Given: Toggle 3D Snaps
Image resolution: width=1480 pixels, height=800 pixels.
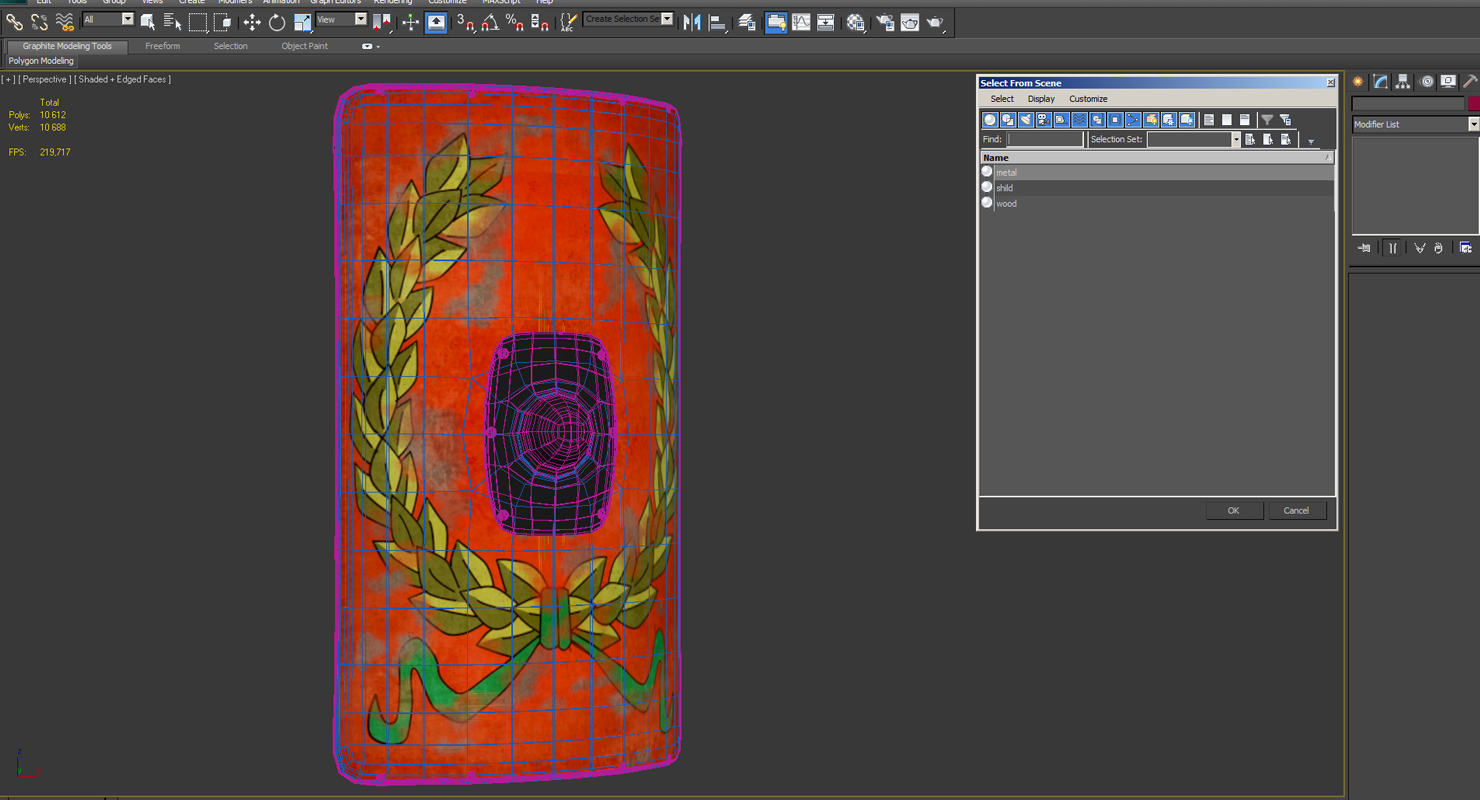Looking at the screenshot, I should coord(466,21).
